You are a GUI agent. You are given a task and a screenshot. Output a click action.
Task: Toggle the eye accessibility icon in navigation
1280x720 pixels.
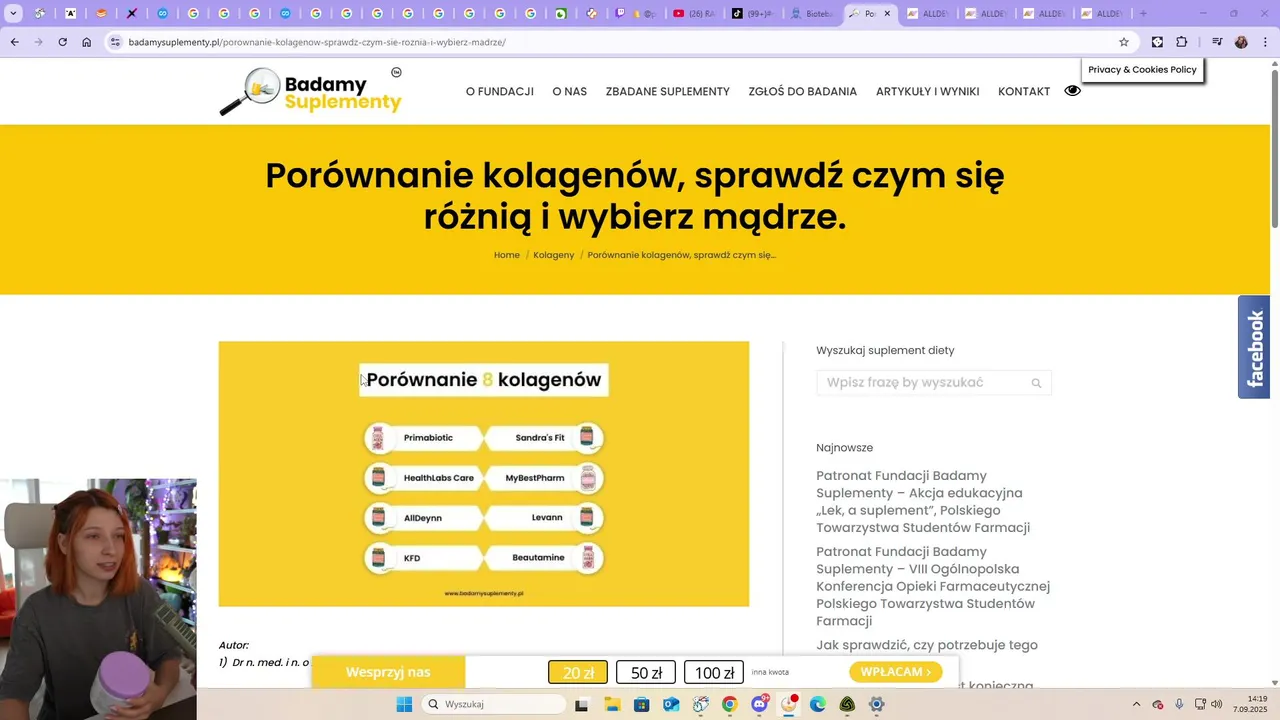[1073, 91]
